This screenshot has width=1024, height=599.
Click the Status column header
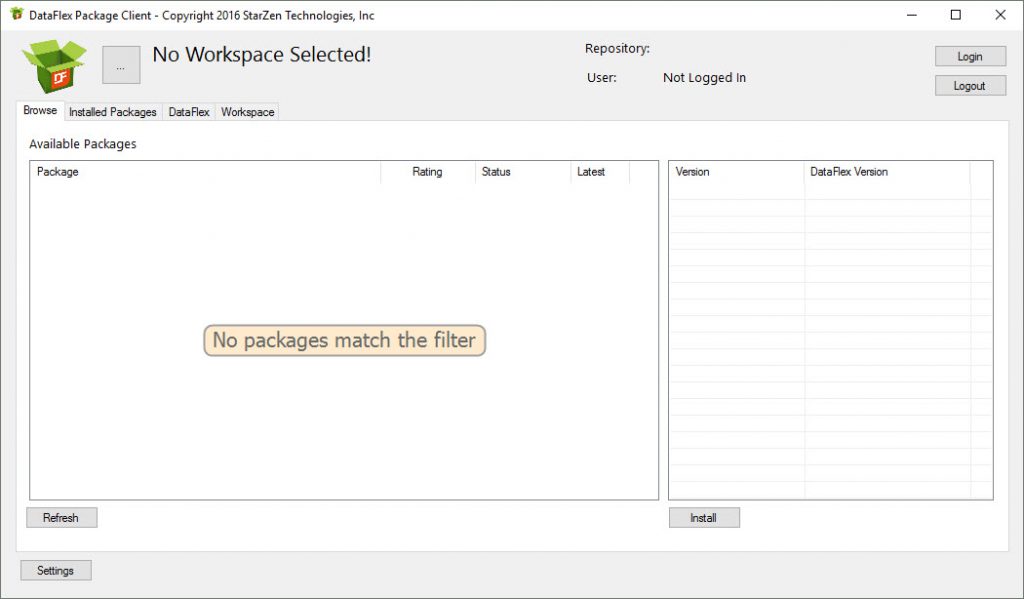[x=522, y=172]
